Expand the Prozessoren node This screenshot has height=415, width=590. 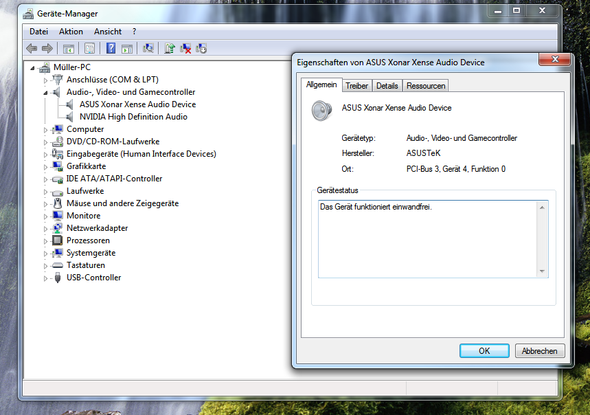(46, 241)
